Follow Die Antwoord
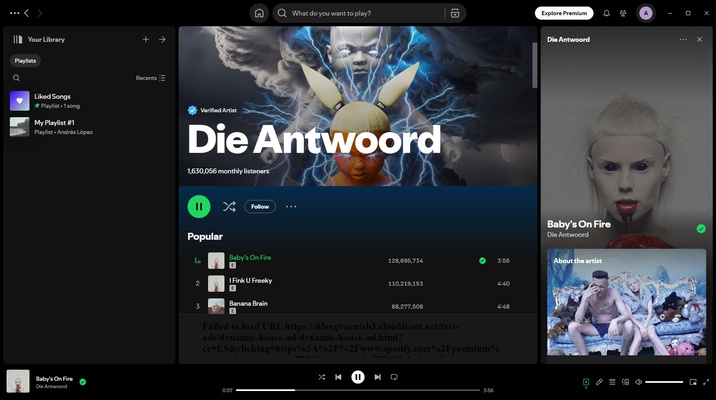This screenshot has width=716, height=400. (x=260, y=206)
